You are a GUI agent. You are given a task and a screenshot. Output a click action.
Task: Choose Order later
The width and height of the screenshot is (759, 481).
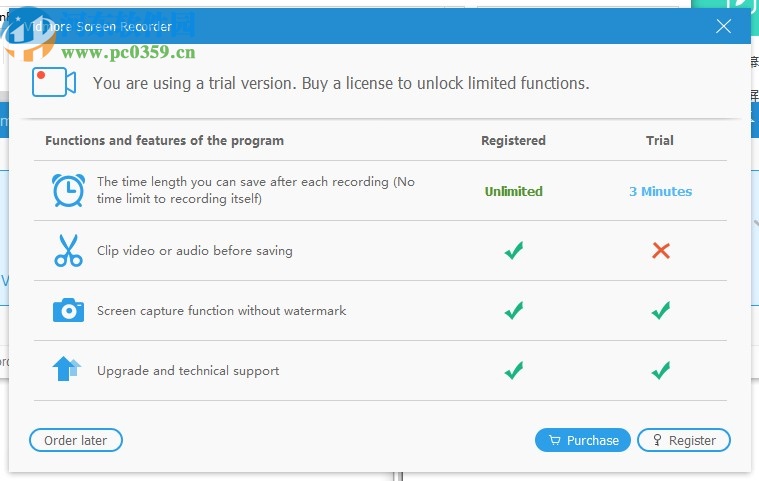tap(76, 440)
